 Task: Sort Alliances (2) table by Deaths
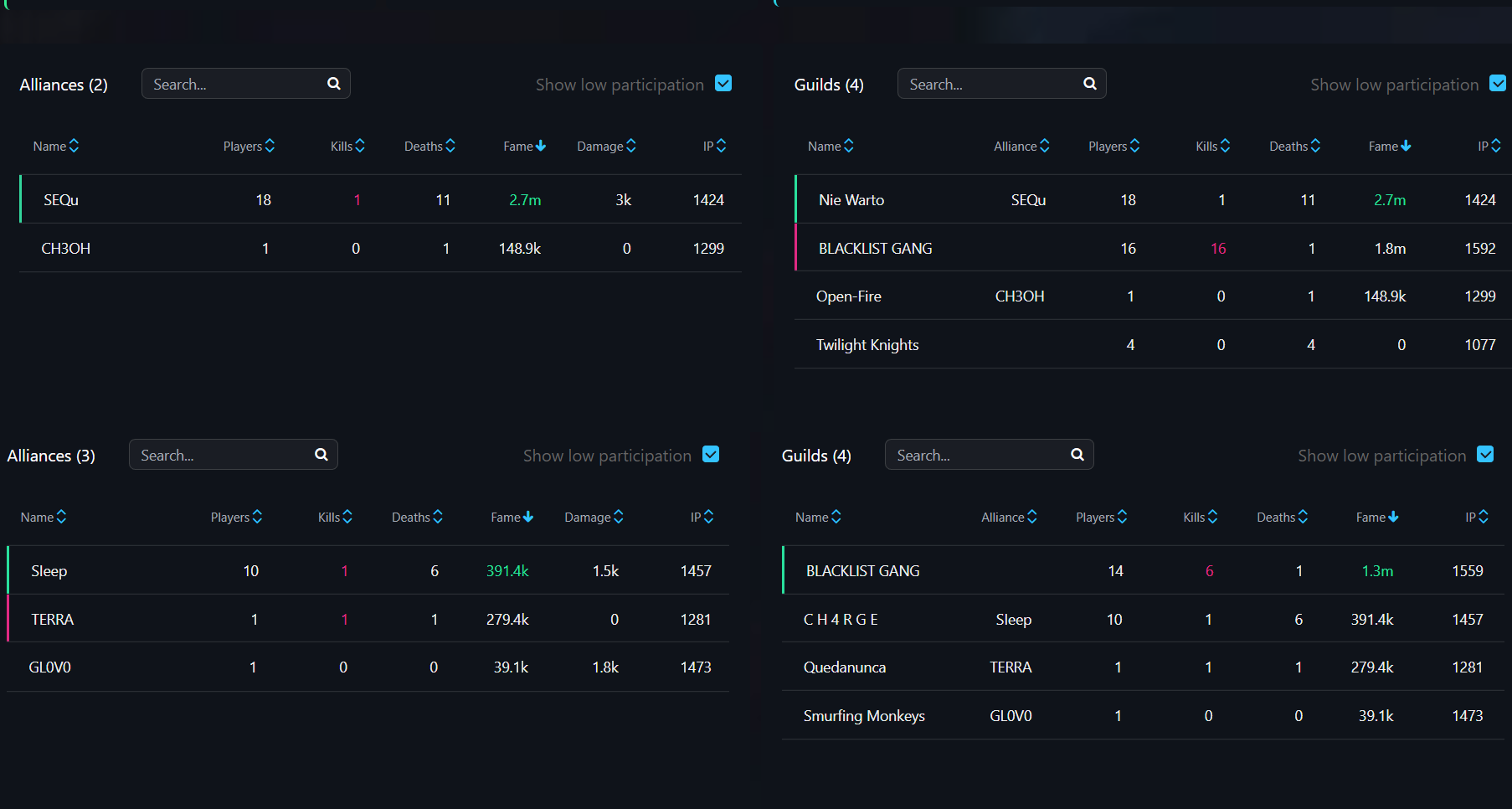click(429, 147)
